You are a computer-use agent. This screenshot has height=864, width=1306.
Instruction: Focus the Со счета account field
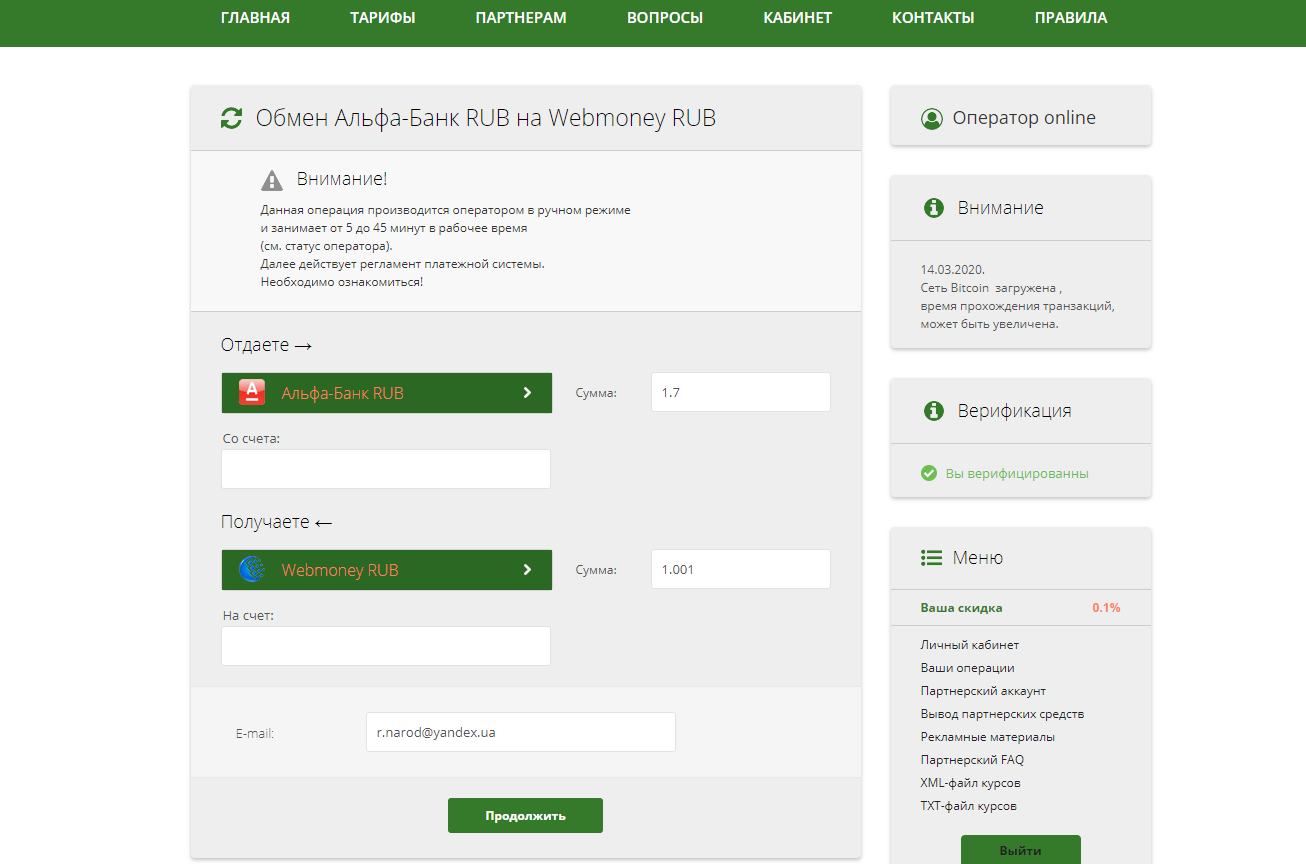386,469
